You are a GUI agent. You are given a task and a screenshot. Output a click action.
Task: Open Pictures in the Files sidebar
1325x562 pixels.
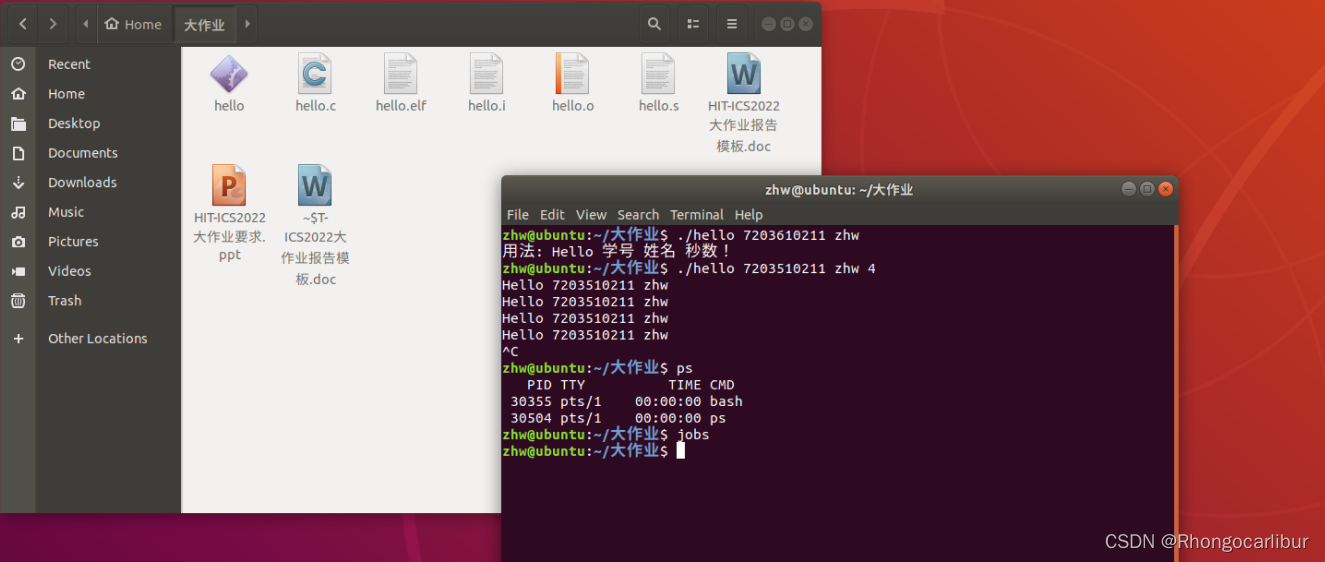coord(91,241)
